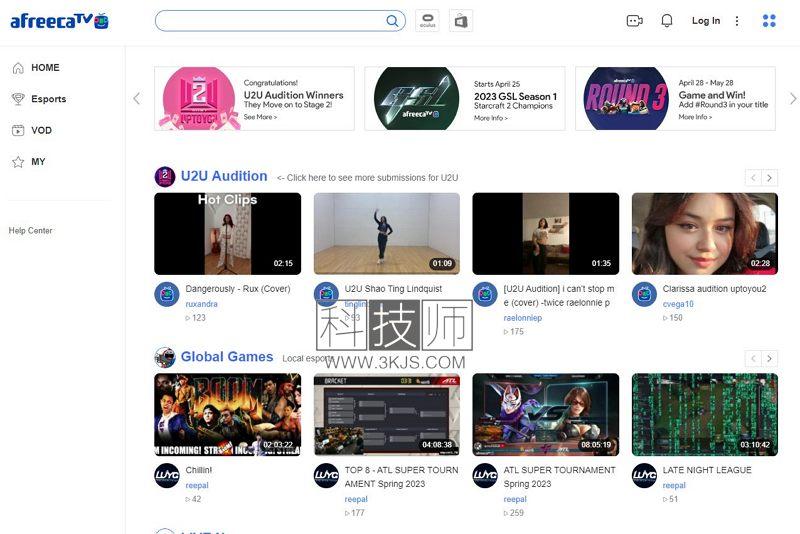Open the Round 3 banner image
The width and height of the screenshot is (800, 534).
[626, 98]
